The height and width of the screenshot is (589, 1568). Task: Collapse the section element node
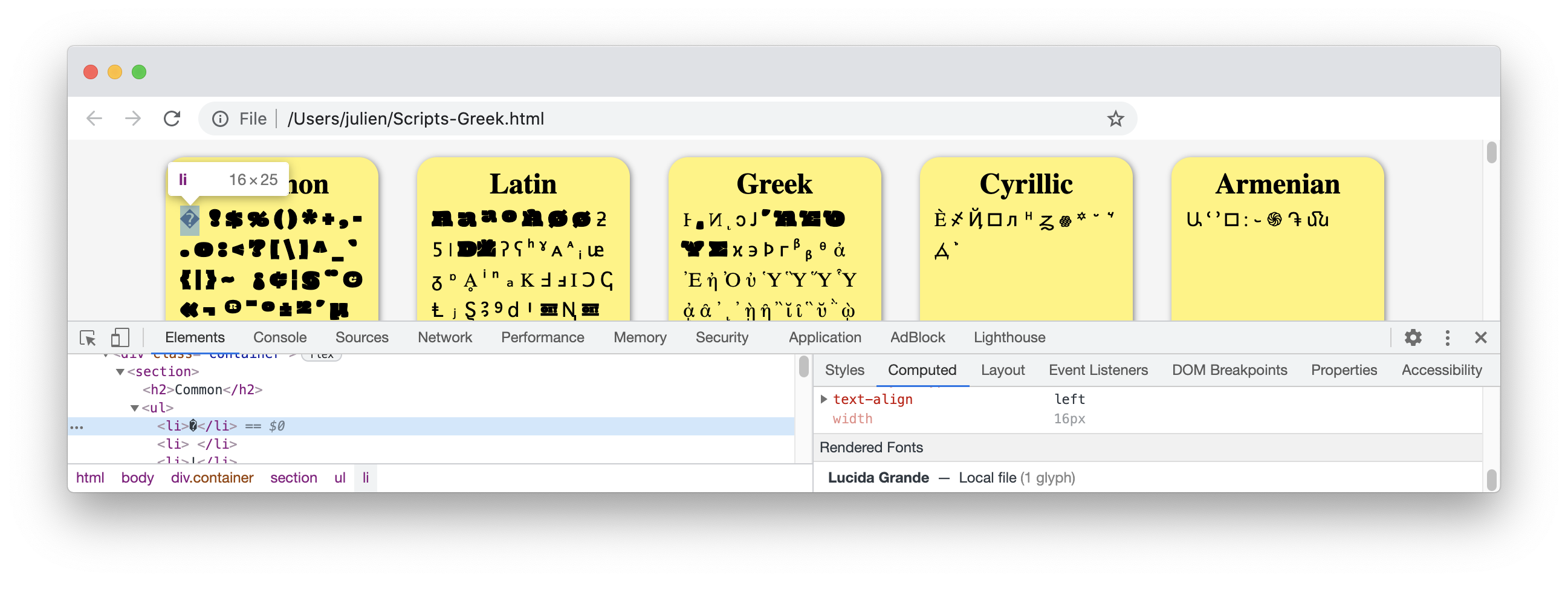pyautogui.click(x=120, y=371)
